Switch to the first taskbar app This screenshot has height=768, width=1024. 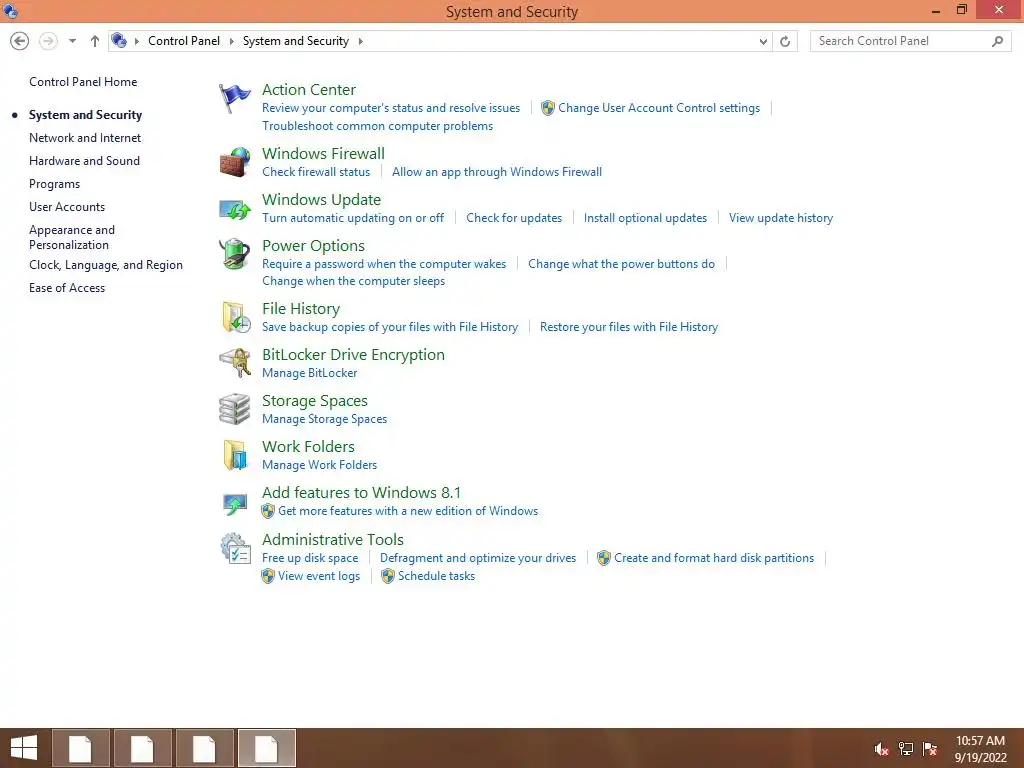click(x=80, y=748)
